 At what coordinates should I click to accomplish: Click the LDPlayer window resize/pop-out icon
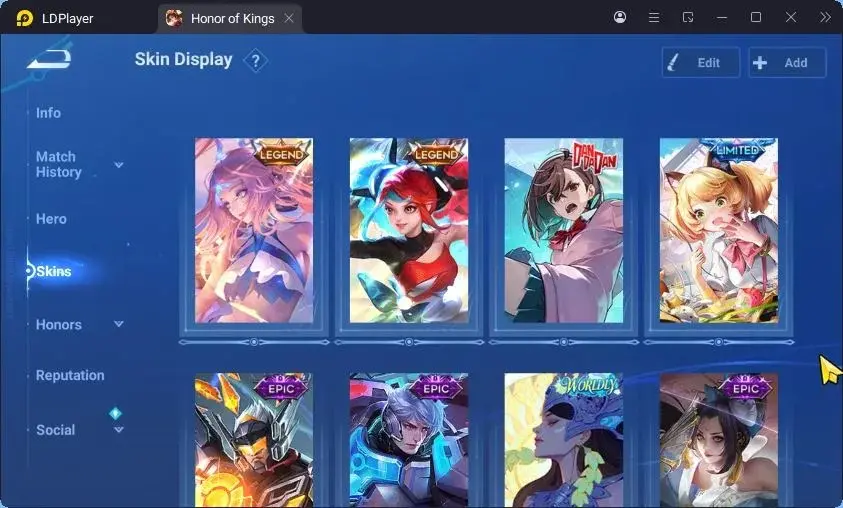[x=688, y=18]
